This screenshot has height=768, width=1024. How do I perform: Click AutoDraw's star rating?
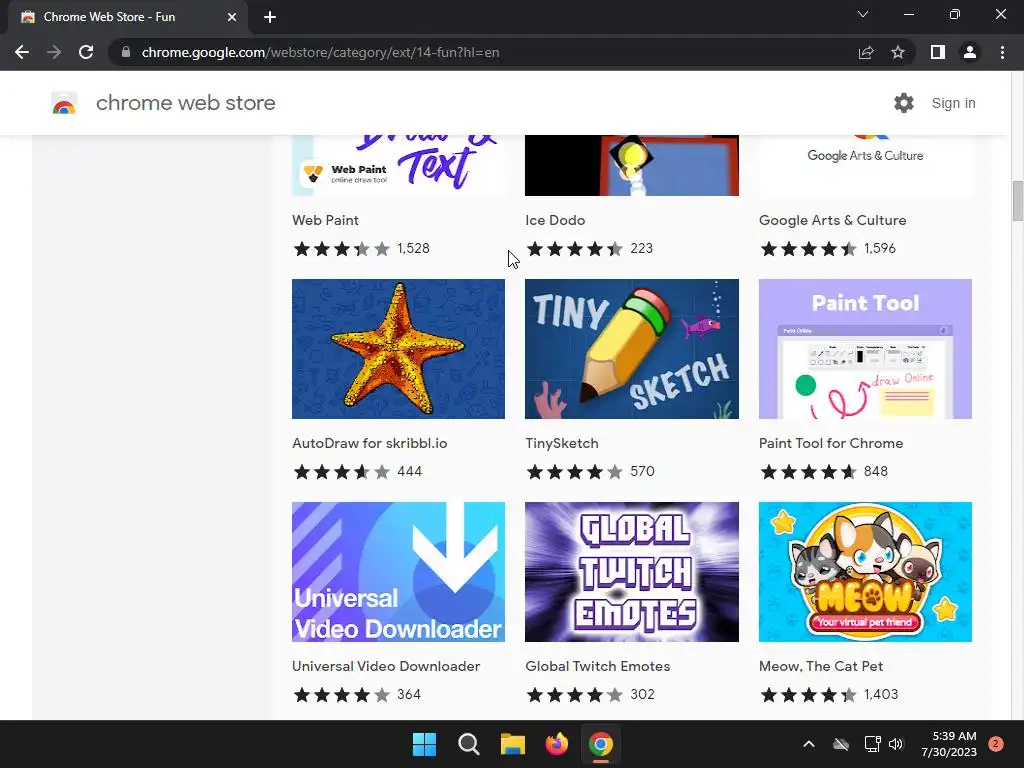pyautogui.click(x=342, y=472)
